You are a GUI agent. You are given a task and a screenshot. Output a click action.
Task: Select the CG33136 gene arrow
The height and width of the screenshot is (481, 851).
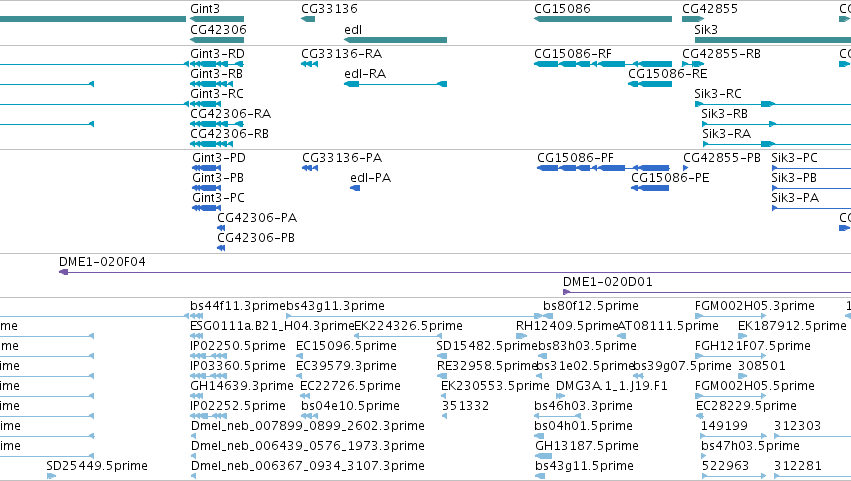(308, 19)
